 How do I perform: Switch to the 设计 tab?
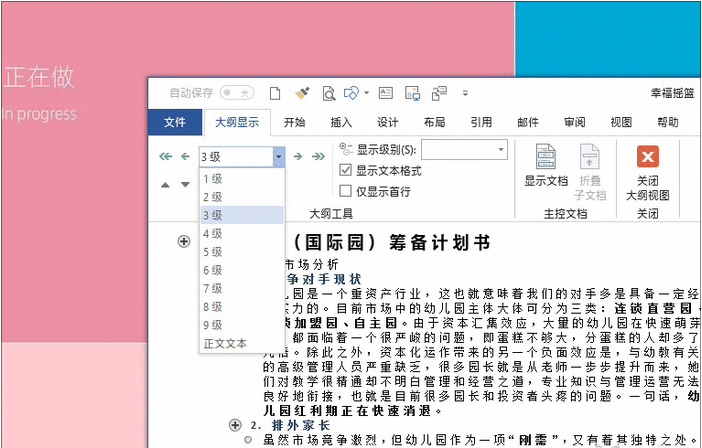coord(387,122)
